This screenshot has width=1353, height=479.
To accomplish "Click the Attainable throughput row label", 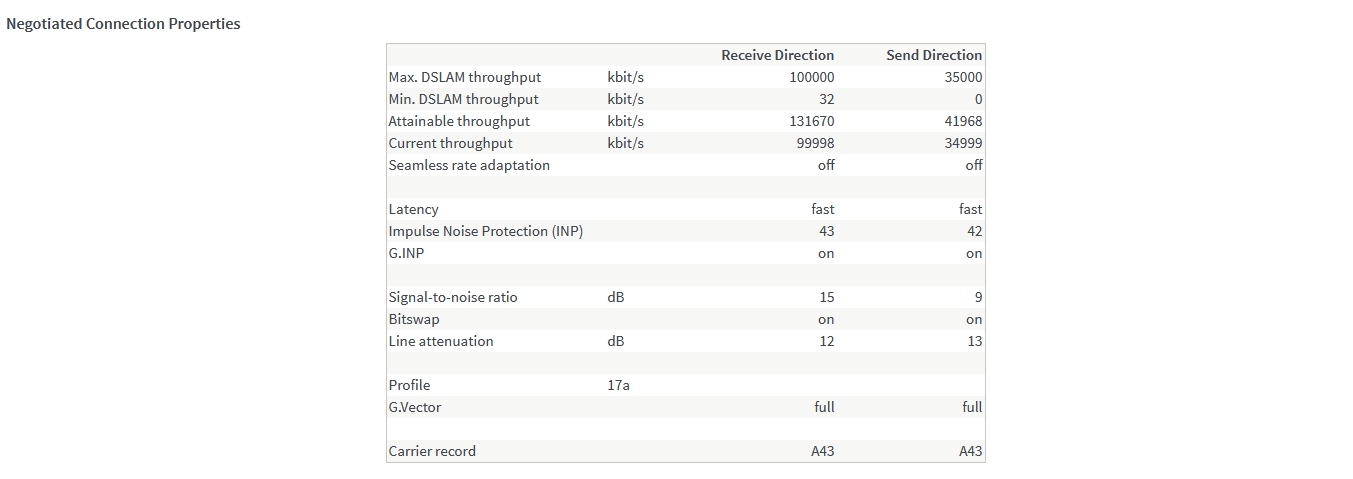I will pos(459,121).
